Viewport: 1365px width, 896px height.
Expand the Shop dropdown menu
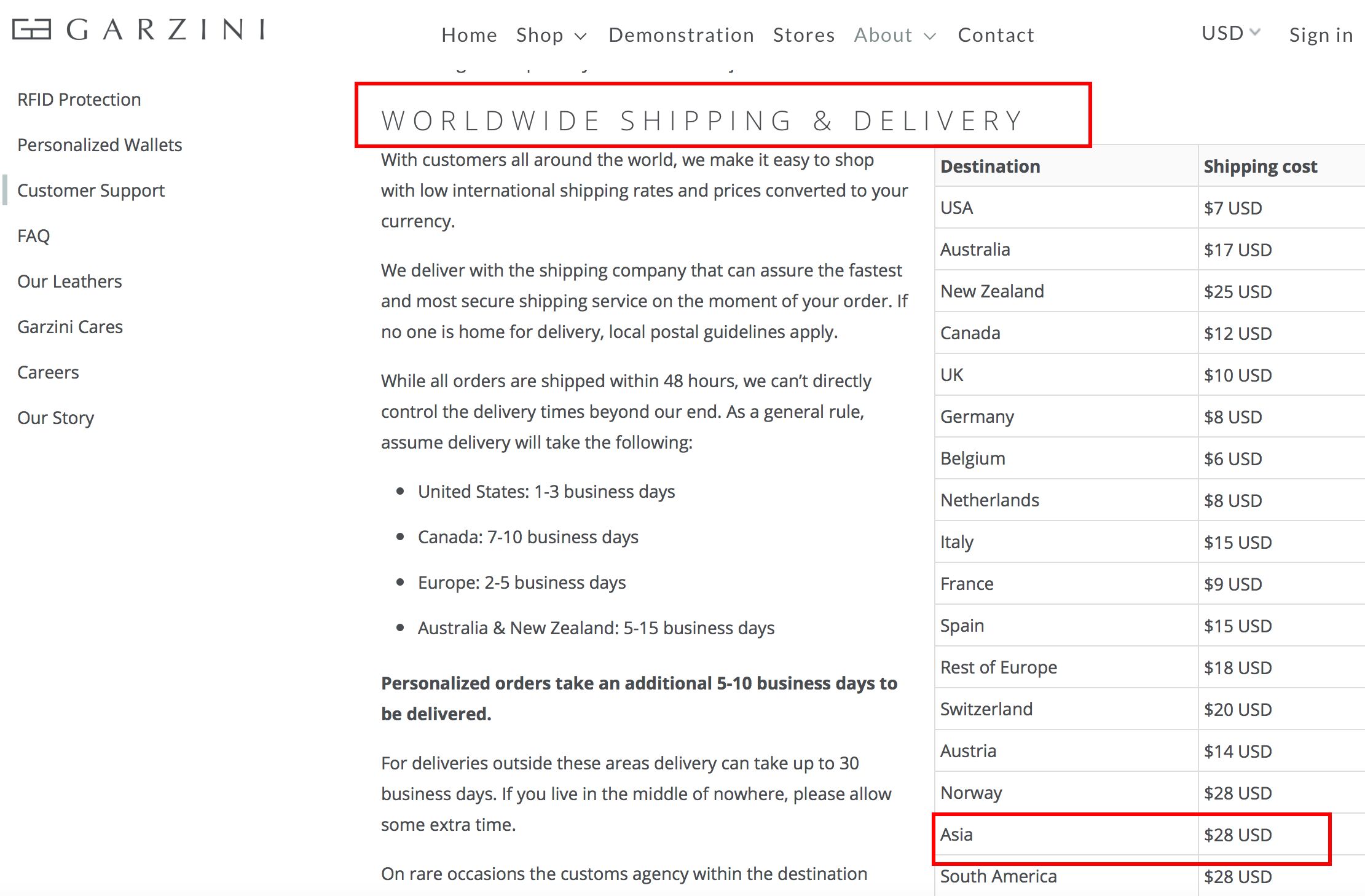(551, 35)
